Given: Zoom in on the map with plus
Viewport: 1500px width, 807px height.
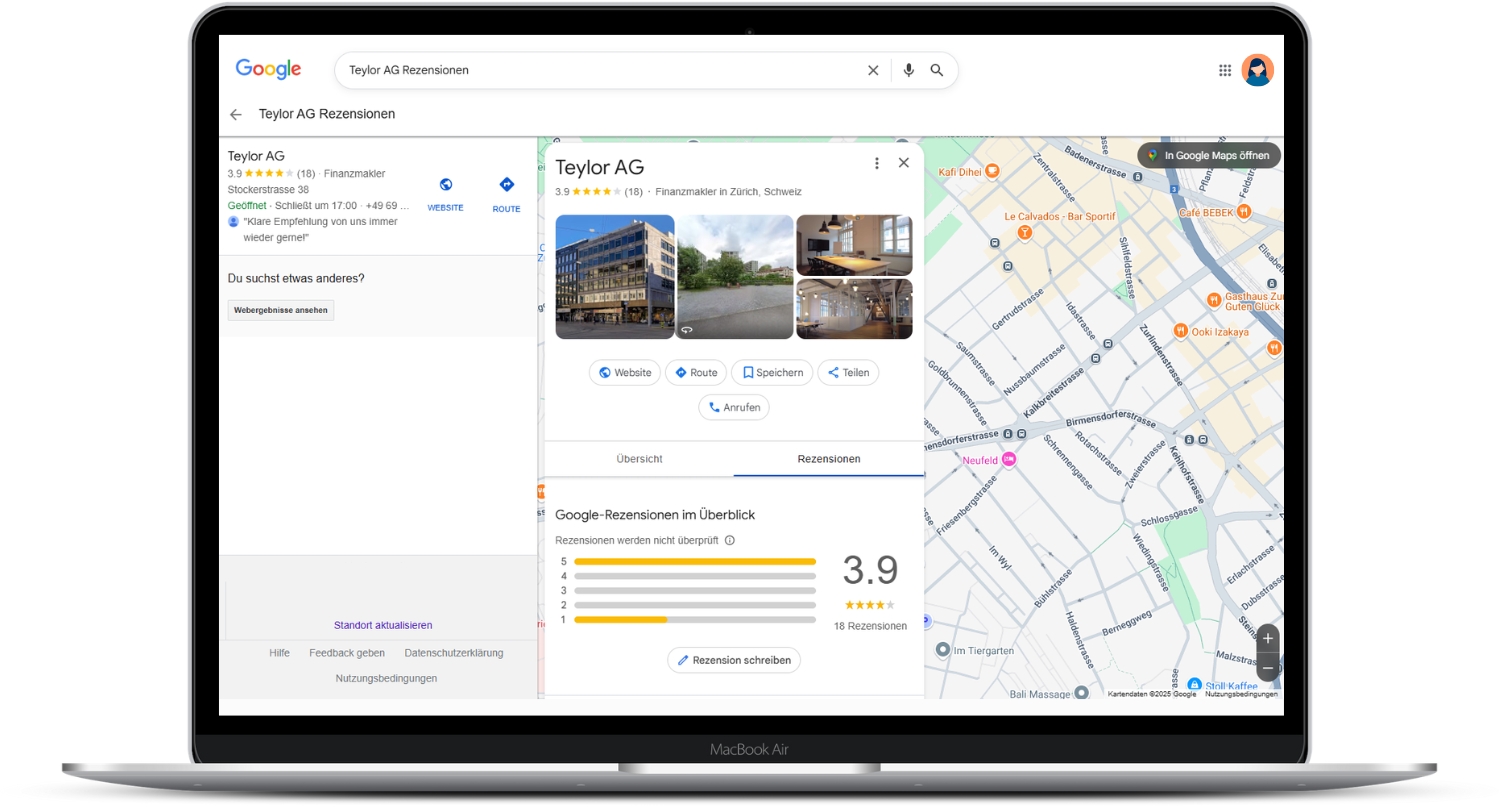Looking at the screenshot, I should pos(1268,638).
